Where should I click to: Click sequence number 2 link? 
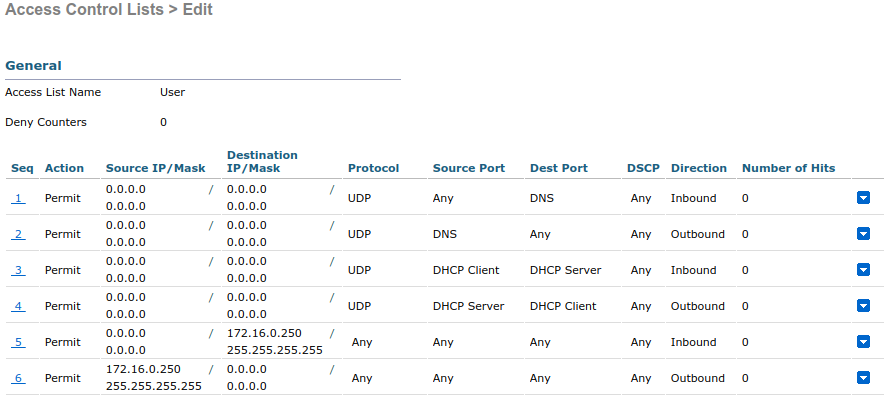point(18,234)
